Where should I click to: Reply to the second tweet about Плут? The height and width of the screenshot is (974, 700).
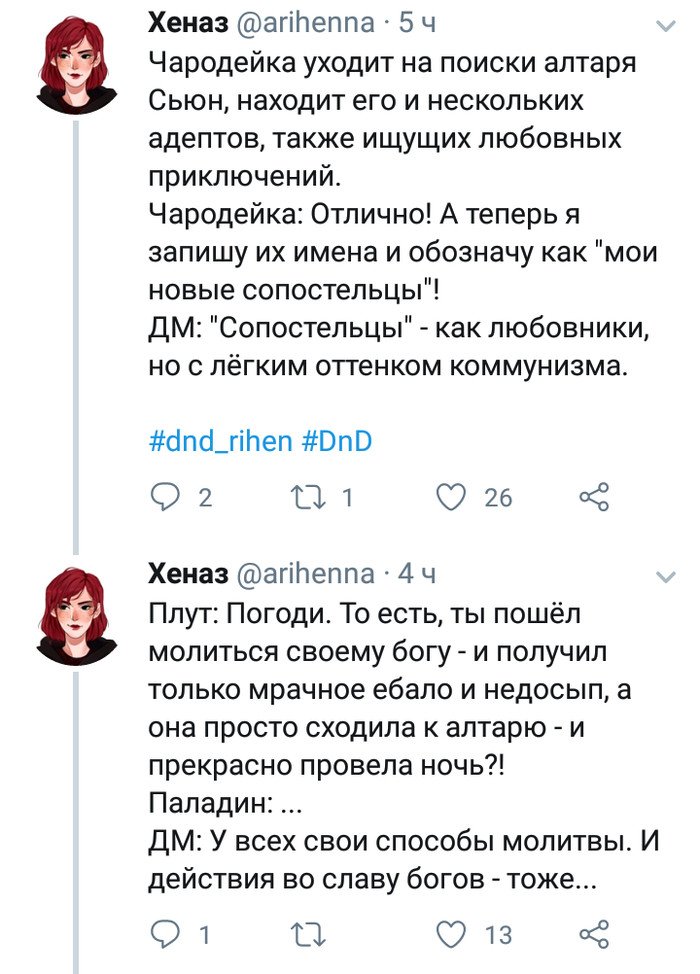click(163, 935)
